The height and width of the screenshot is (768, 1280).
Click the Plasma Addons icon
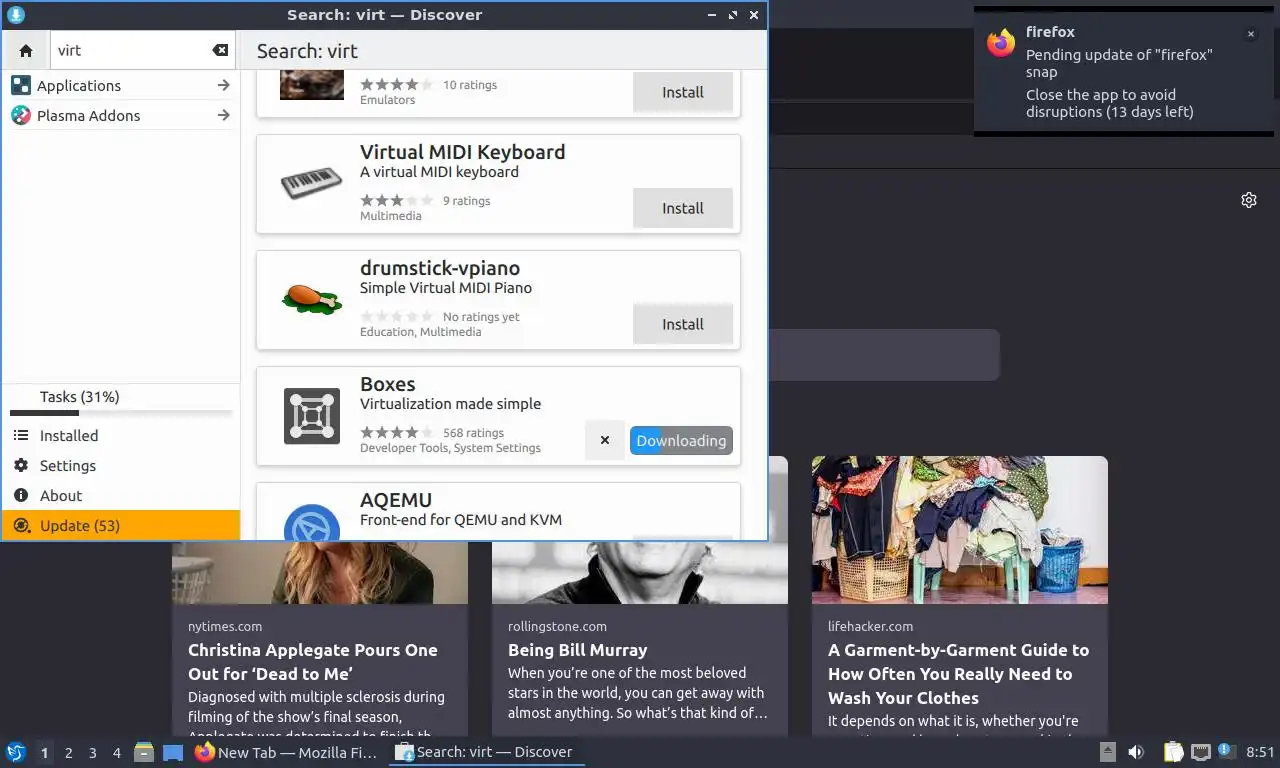(21, 116)
